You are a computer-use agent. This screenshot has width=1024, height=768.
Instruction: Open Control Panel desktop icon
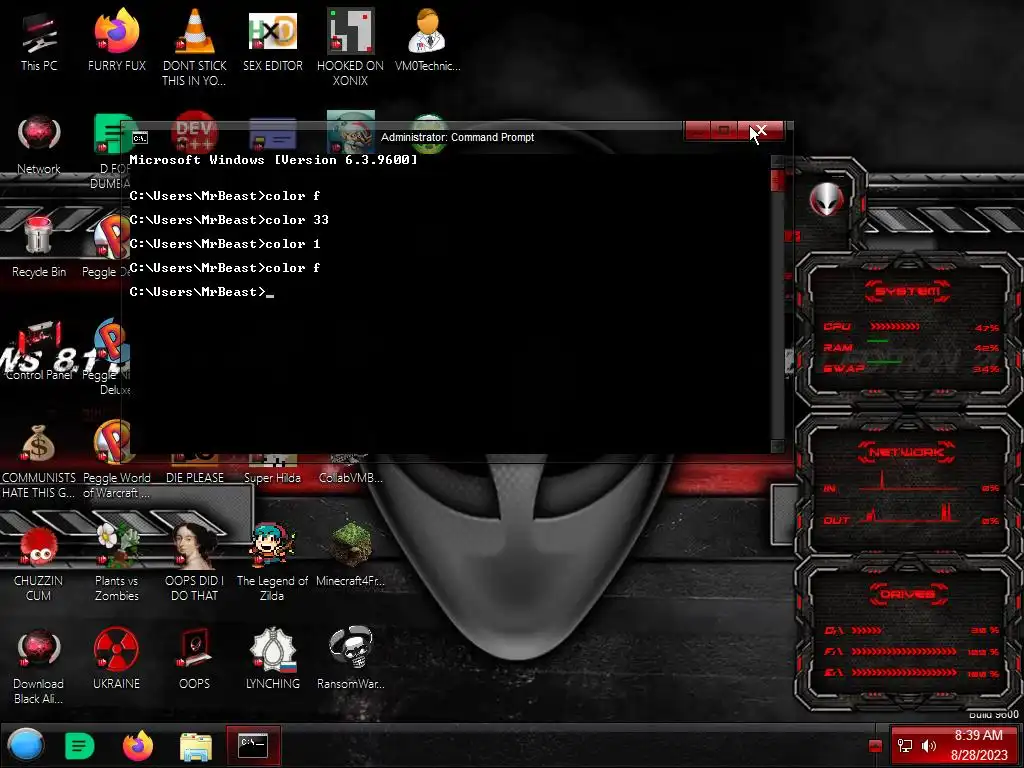tap(39, 351)
